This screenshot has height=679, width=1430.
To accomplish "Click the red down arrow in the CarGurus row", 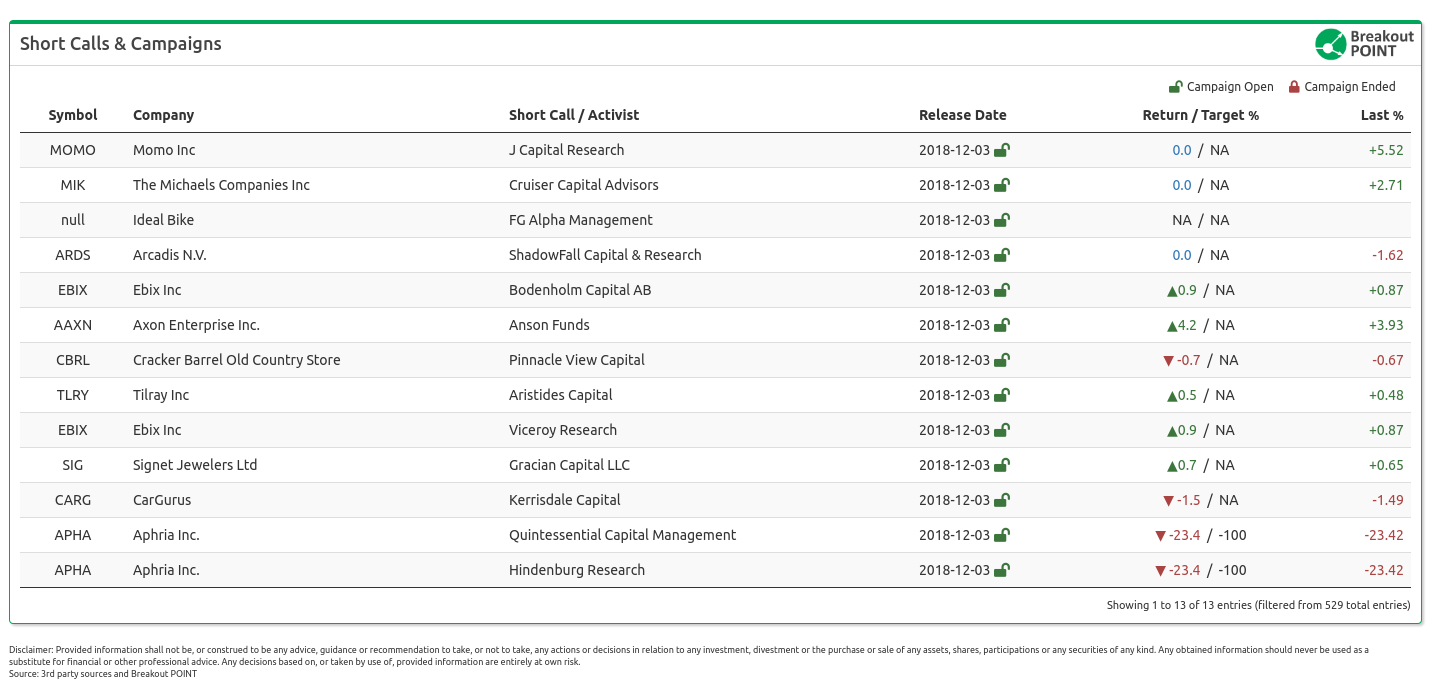I will (x=1168, y=501).
